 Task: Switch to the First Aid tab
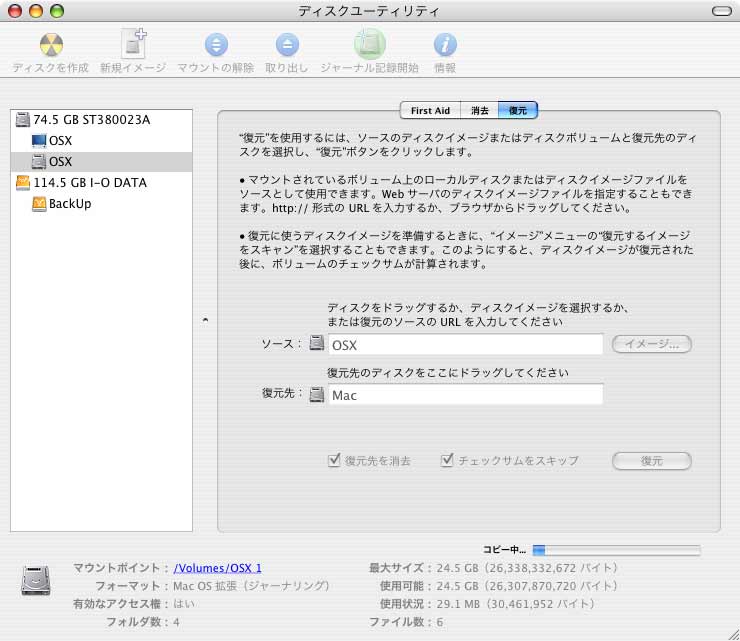[429, 111]
